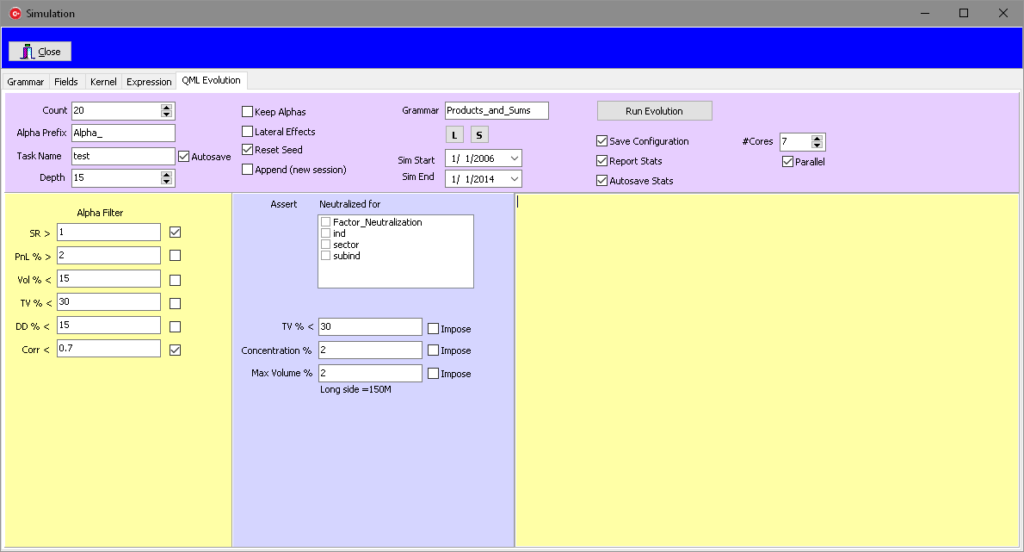Enable Impose for Concentration %
This screenshot has width=1024, height=552.
[x=433, y=350]
